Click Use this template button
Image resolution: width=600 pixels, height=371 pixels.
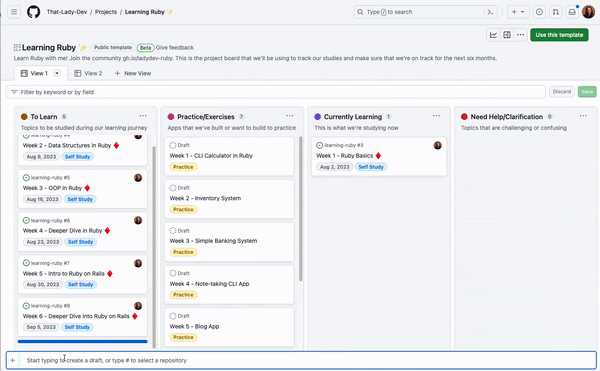(559, 35)
